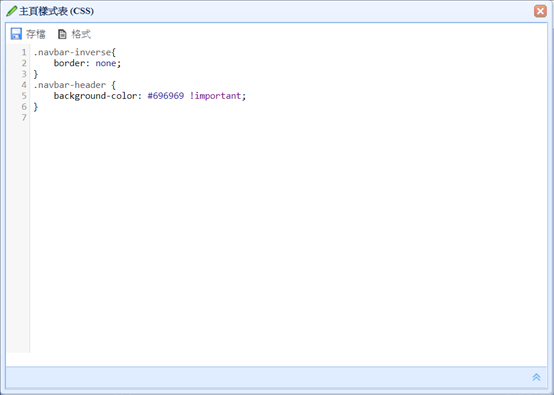Click the green pencil title icon
The height and width of the screenshot is (395, 554).
pyautogui.click(x=11, y=11)
